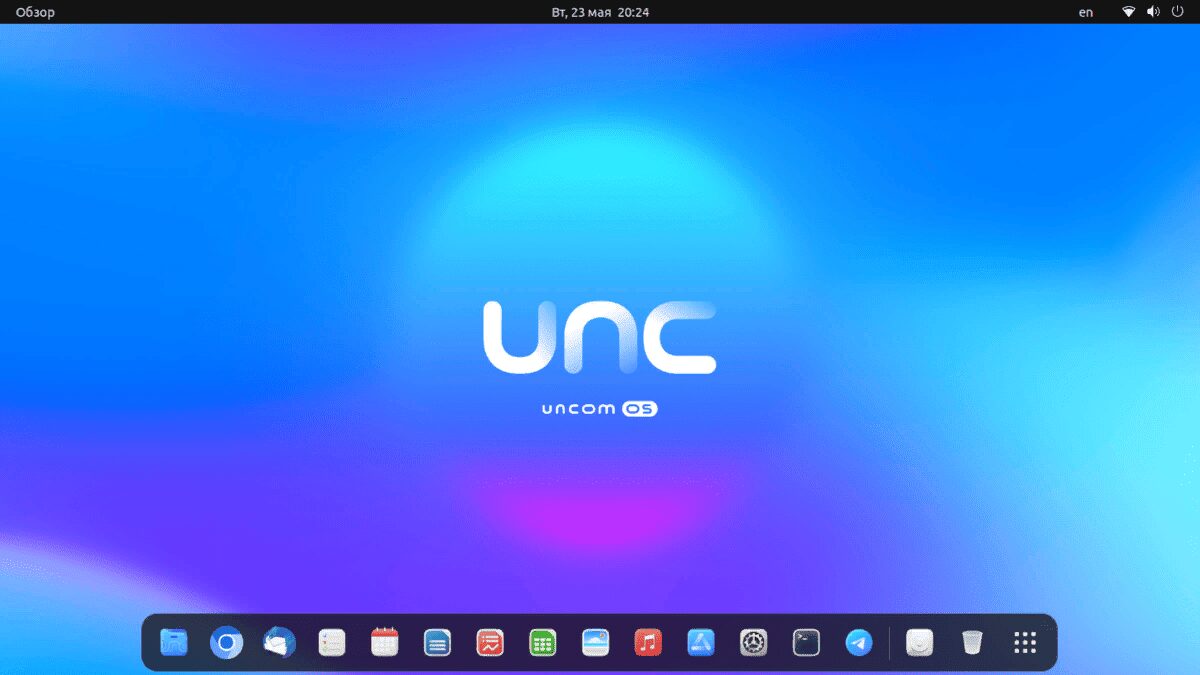Open the notes application
The image size is (1200, 675).
coord(330,643)
